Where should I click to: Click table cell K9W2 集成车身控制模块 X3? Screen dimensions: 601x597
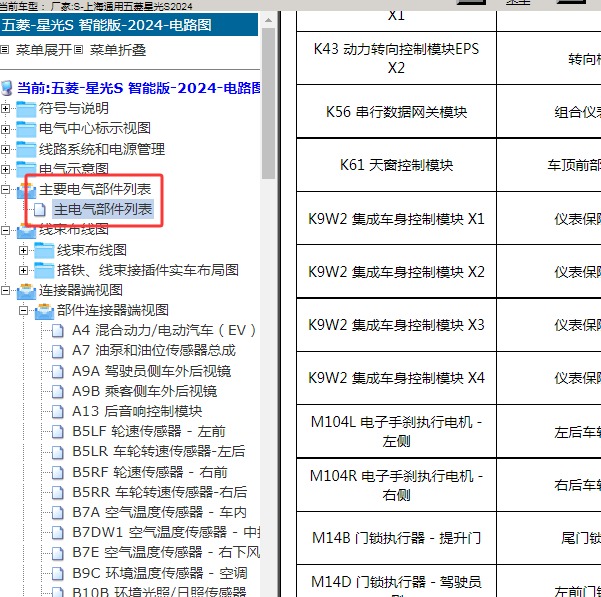point(396,325)
